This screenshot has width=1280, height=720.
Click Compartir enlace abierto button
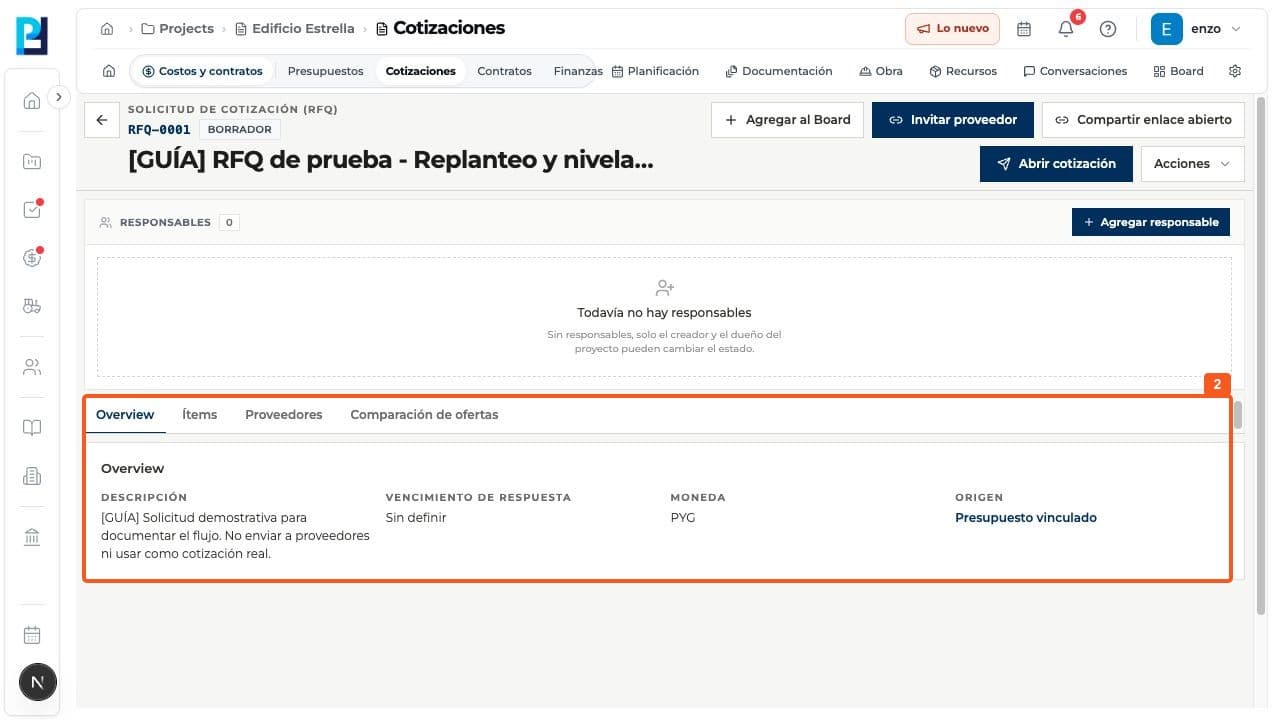(x=1143, y=120)
